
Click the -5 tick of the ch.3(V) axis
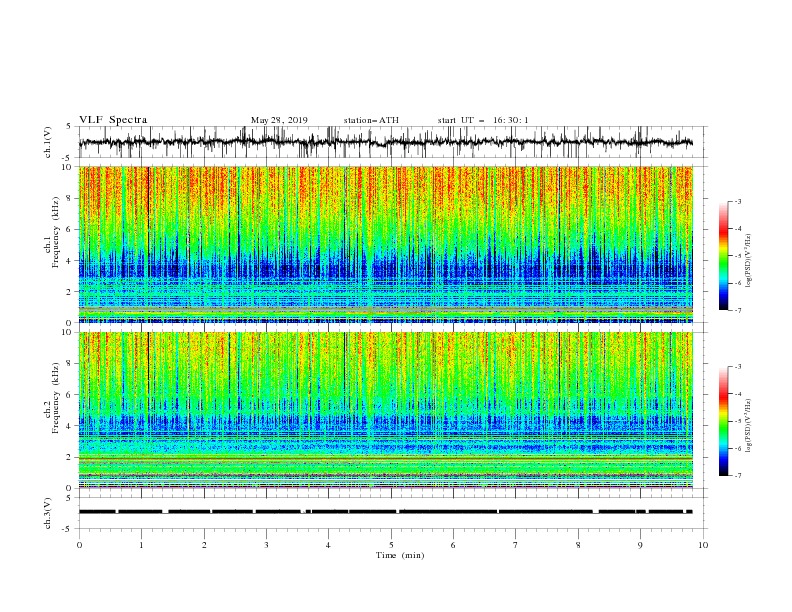pyautogui.click(x=68, y=529)
